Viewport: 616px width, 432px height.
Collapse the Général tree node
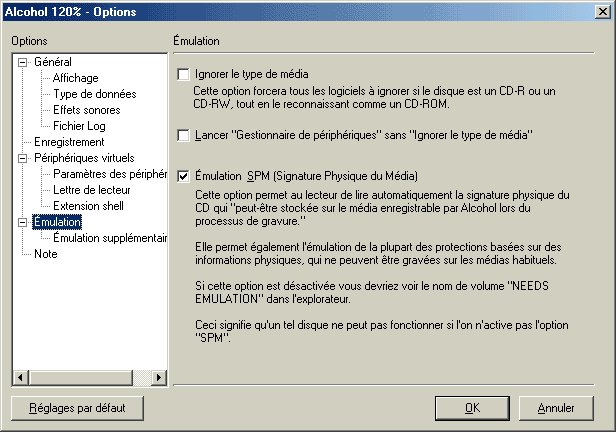[23, 62]
